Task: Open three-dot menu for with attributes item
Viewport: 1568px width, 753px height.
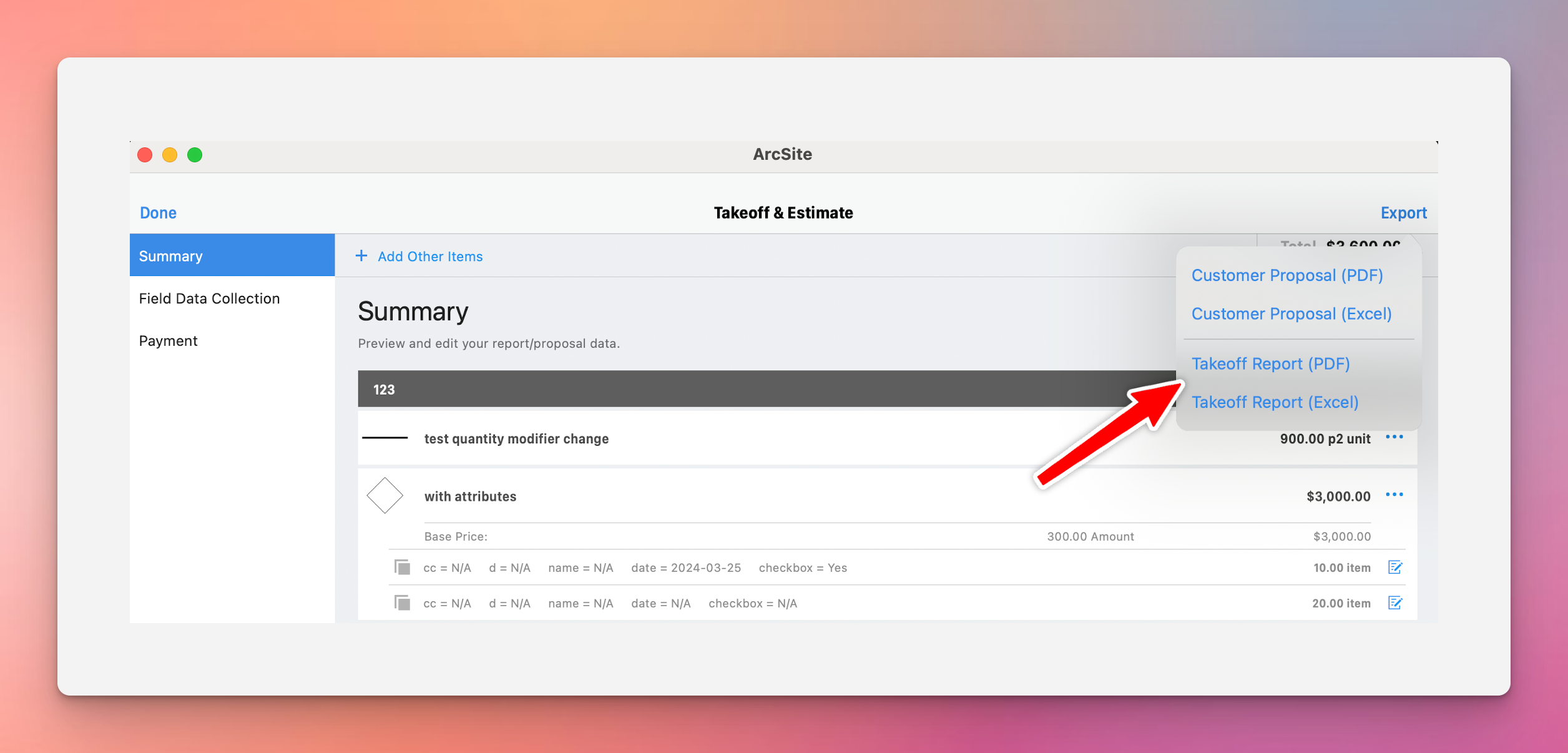Action: pos(1394,495)
